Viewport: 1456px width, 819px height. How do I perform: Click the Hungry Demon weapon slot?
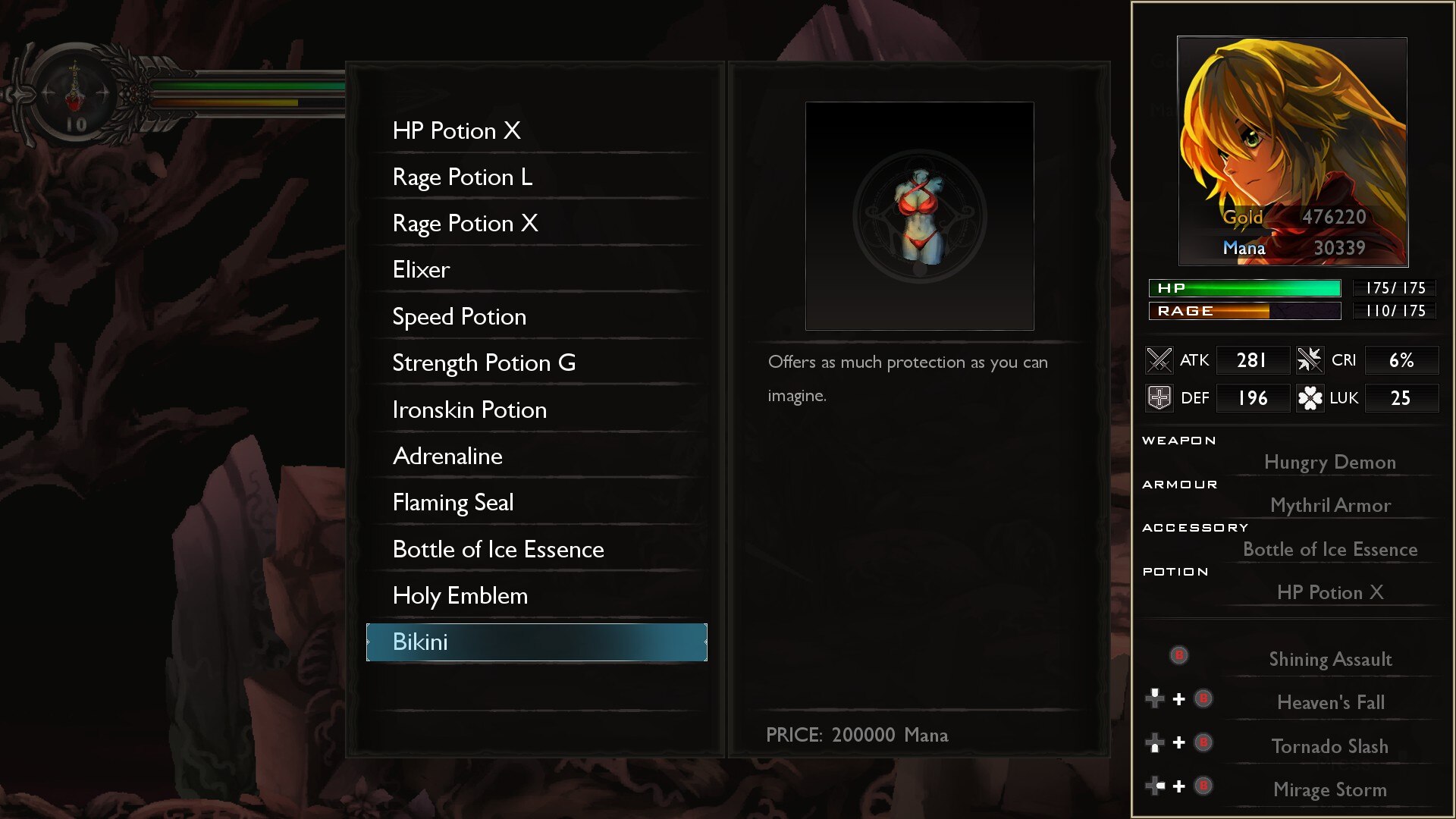point(1329,462)
